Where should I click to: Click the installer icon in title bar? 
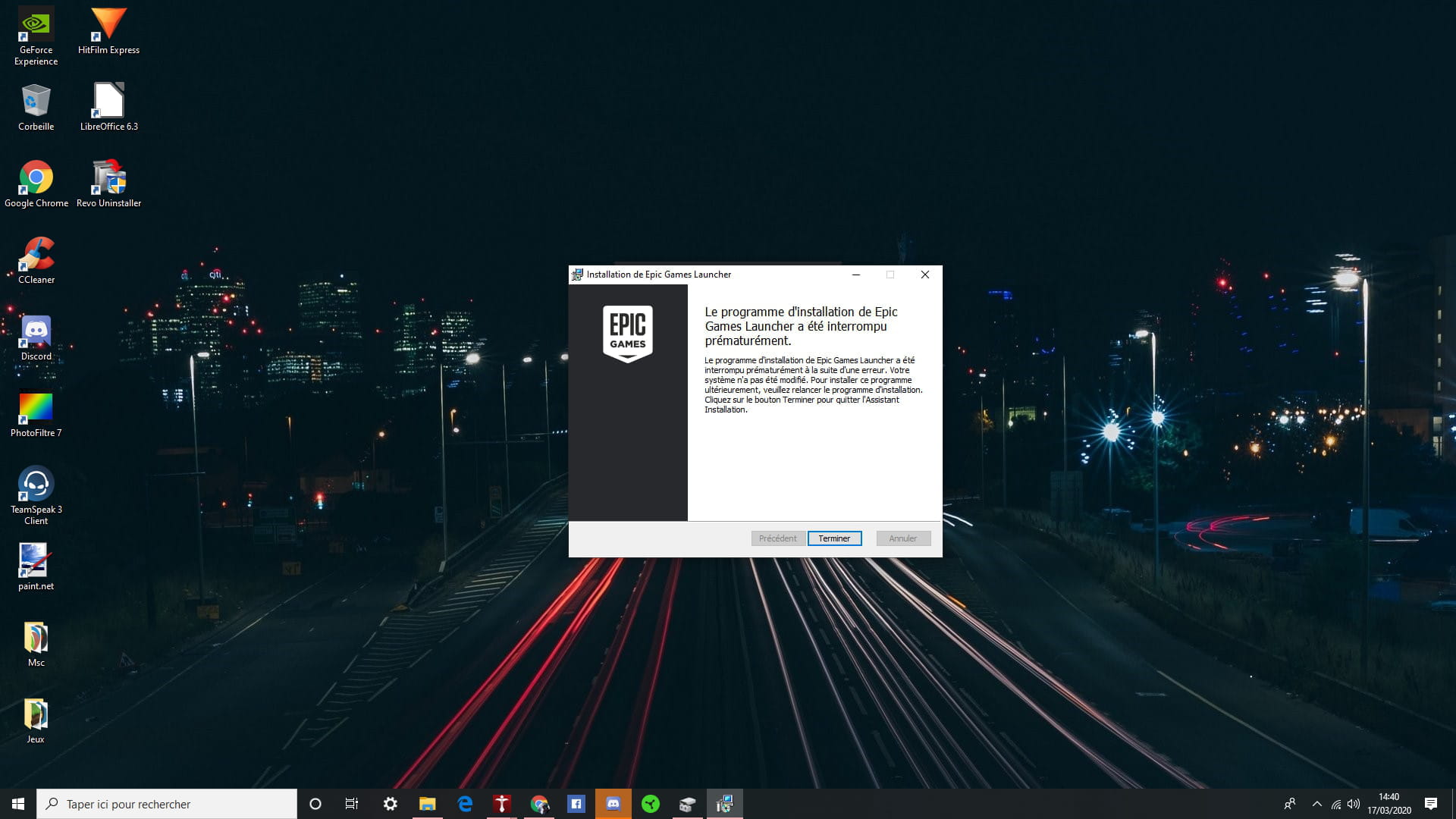click(x=577, y=275)
